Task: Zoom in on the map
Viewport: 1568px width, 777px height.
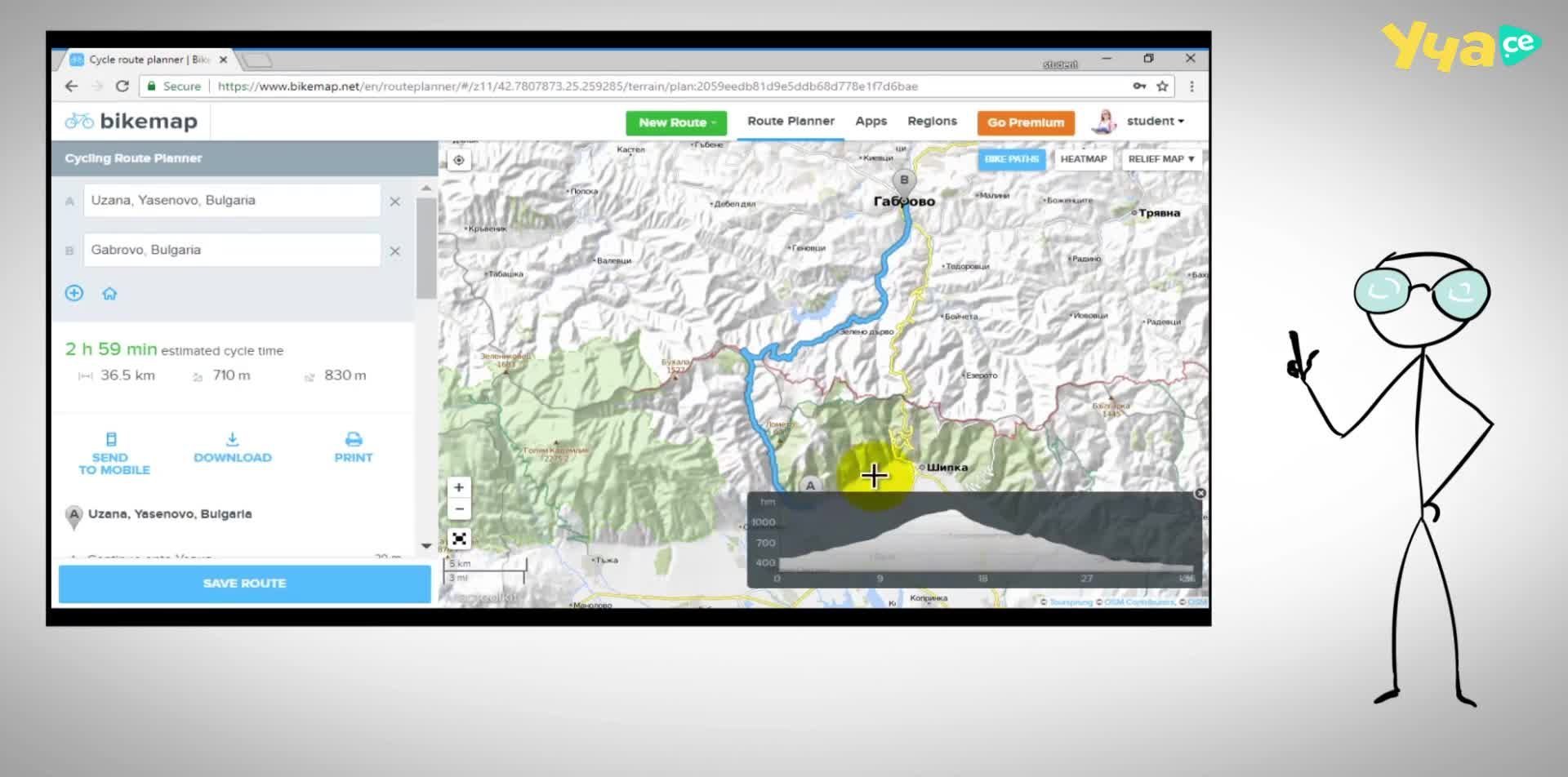Action: point(459,487)
